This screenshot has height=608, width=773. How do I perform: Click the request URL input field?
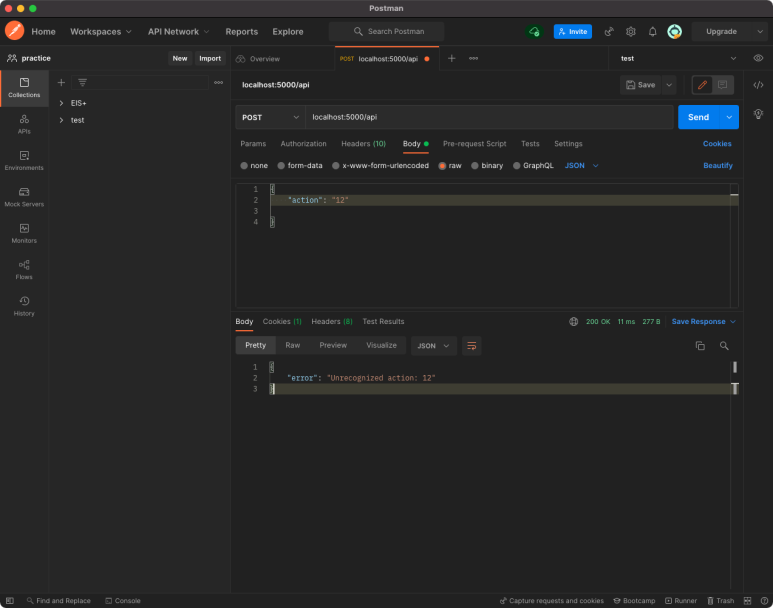489,117
